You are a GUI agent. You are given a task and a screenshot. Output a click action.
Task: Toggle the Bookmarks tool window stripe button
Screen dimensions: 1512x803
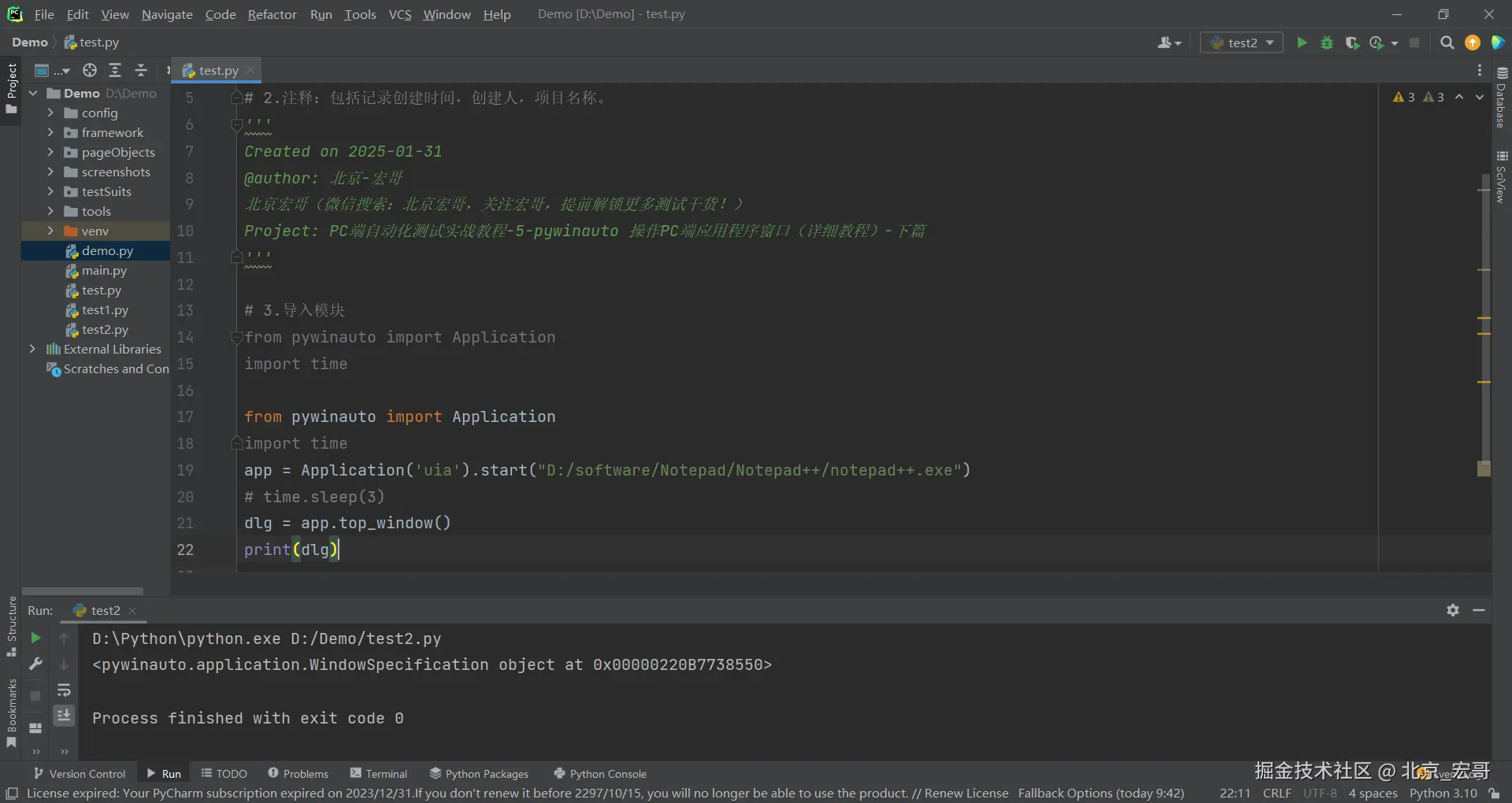tap(11, 713)
